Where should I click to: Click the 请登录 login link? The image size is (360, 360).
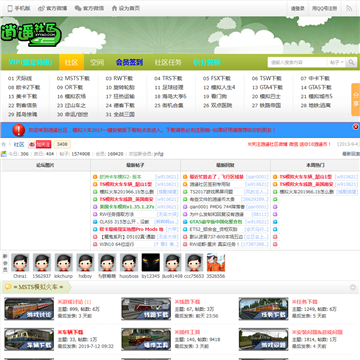pyautogui.click(x=298, y=8)
